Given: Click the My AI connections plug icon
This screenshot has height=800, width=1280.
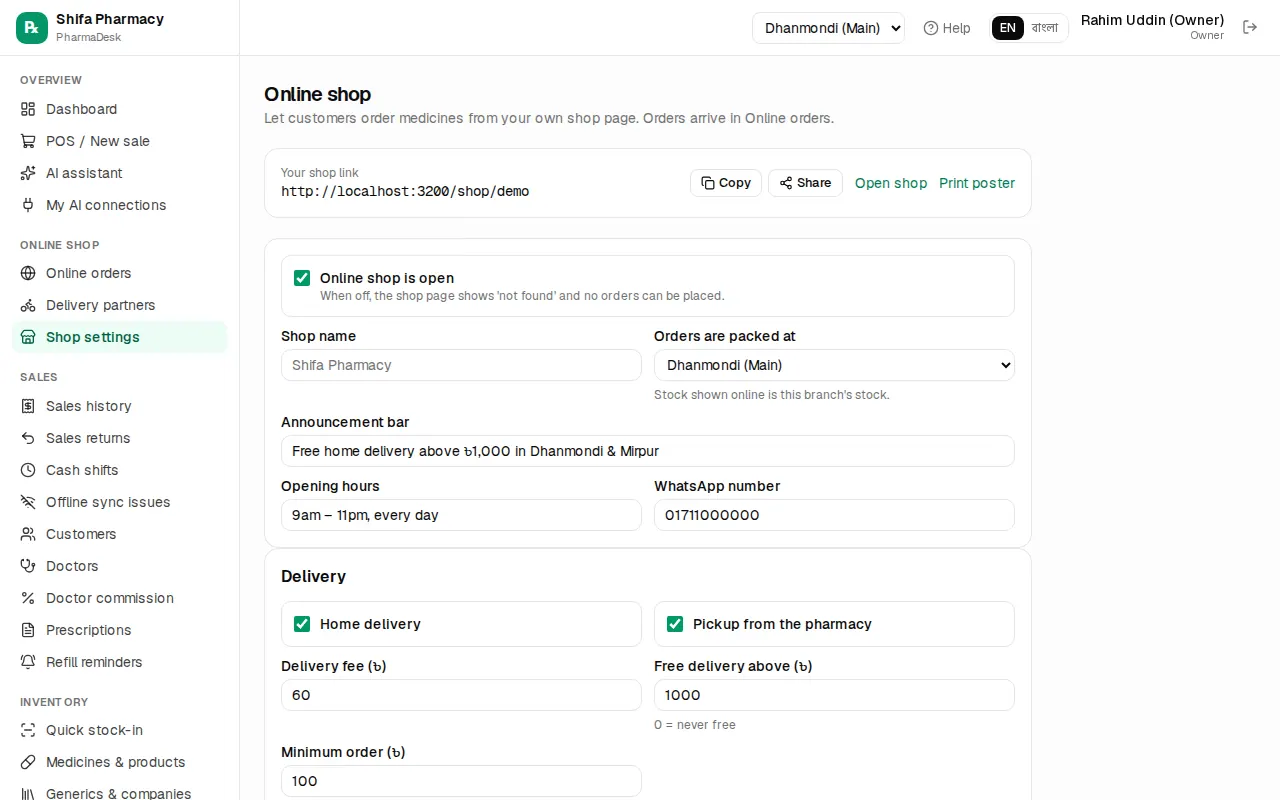Looking at the screenshot, I should [28, 205].
